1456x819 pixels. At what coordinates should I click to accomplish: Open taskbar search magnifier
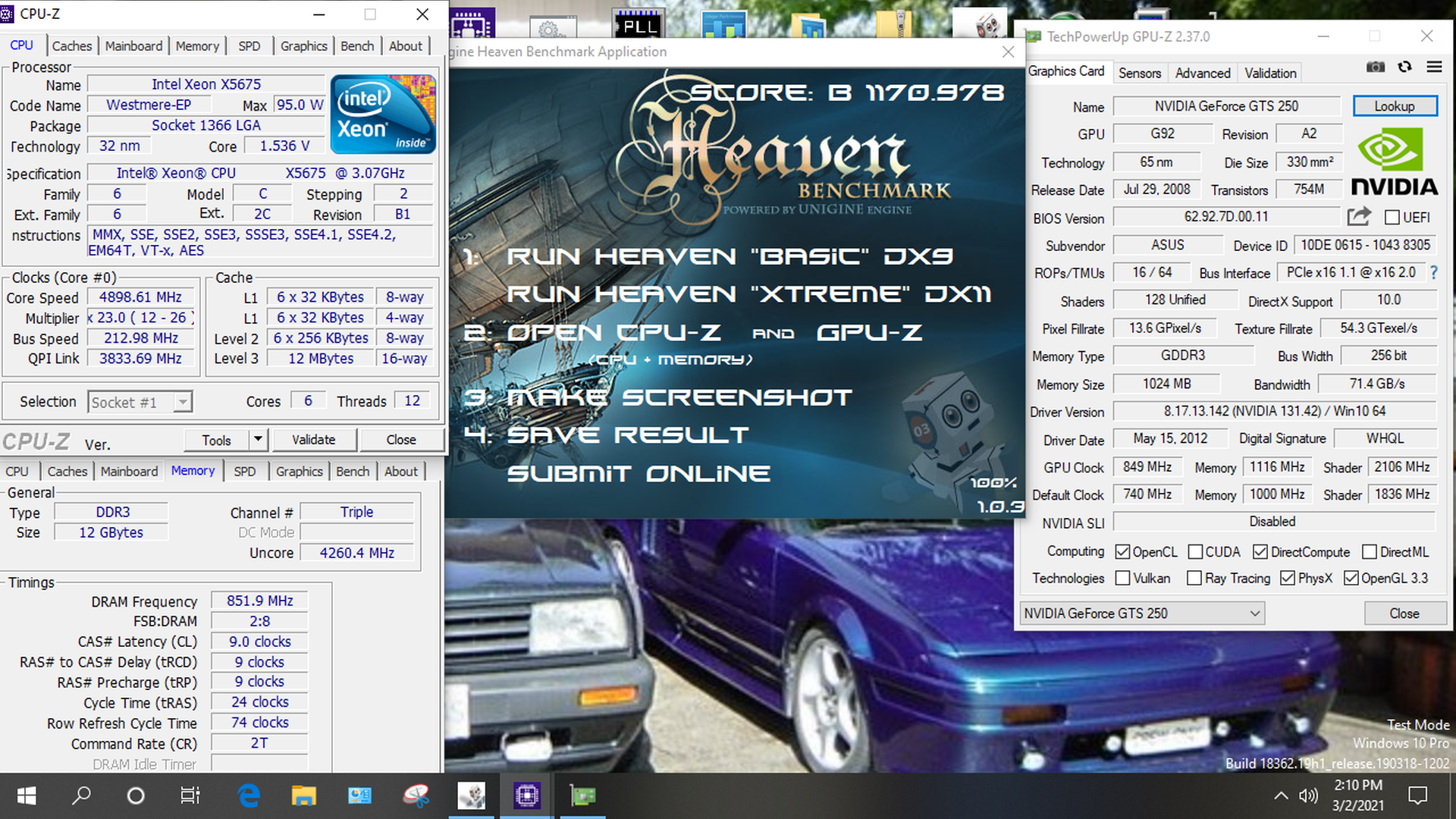tap(81, 795)
